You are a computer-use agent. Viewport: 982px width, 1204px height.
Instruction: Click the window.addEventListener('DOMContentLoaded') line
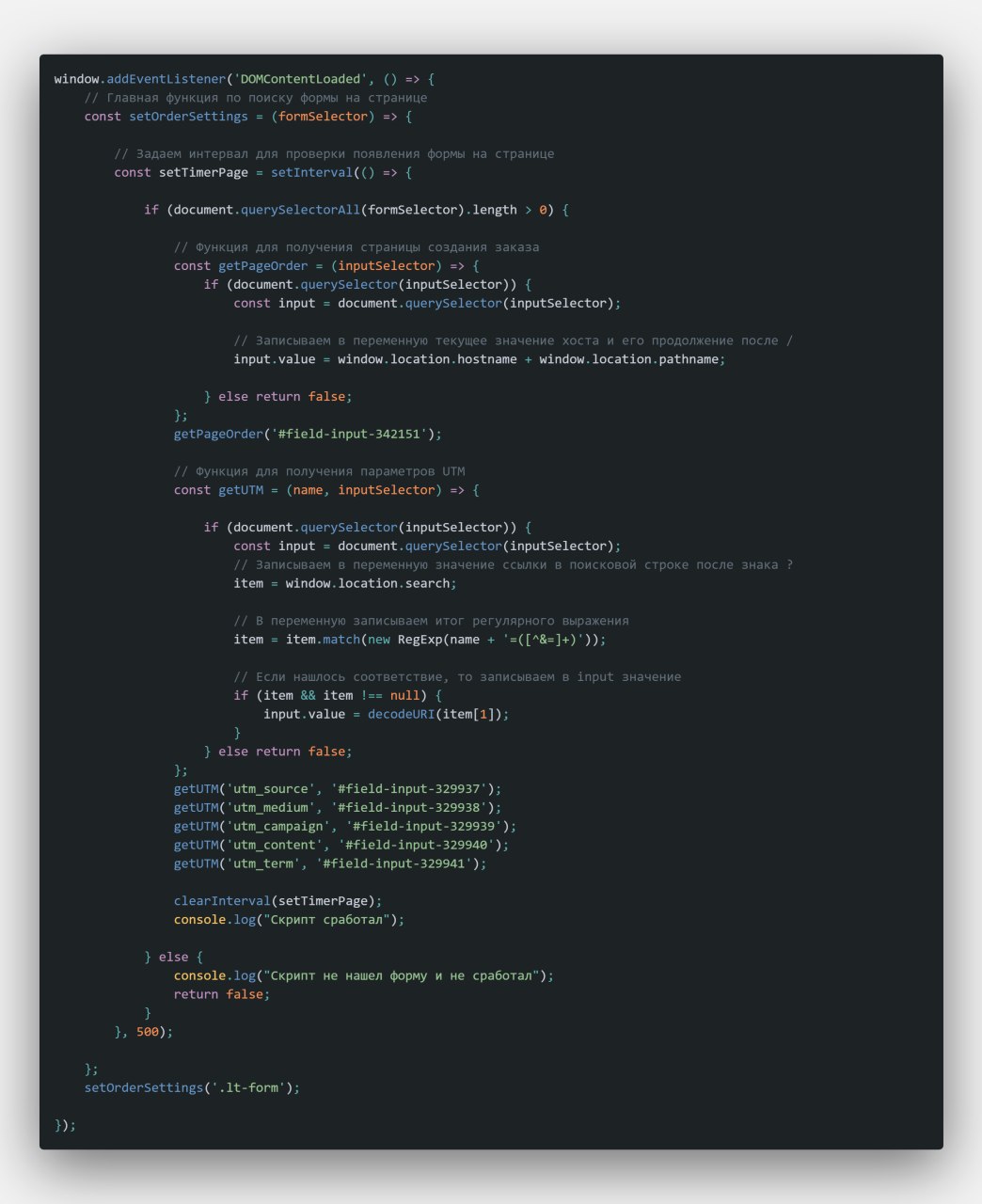click(245, 79)
